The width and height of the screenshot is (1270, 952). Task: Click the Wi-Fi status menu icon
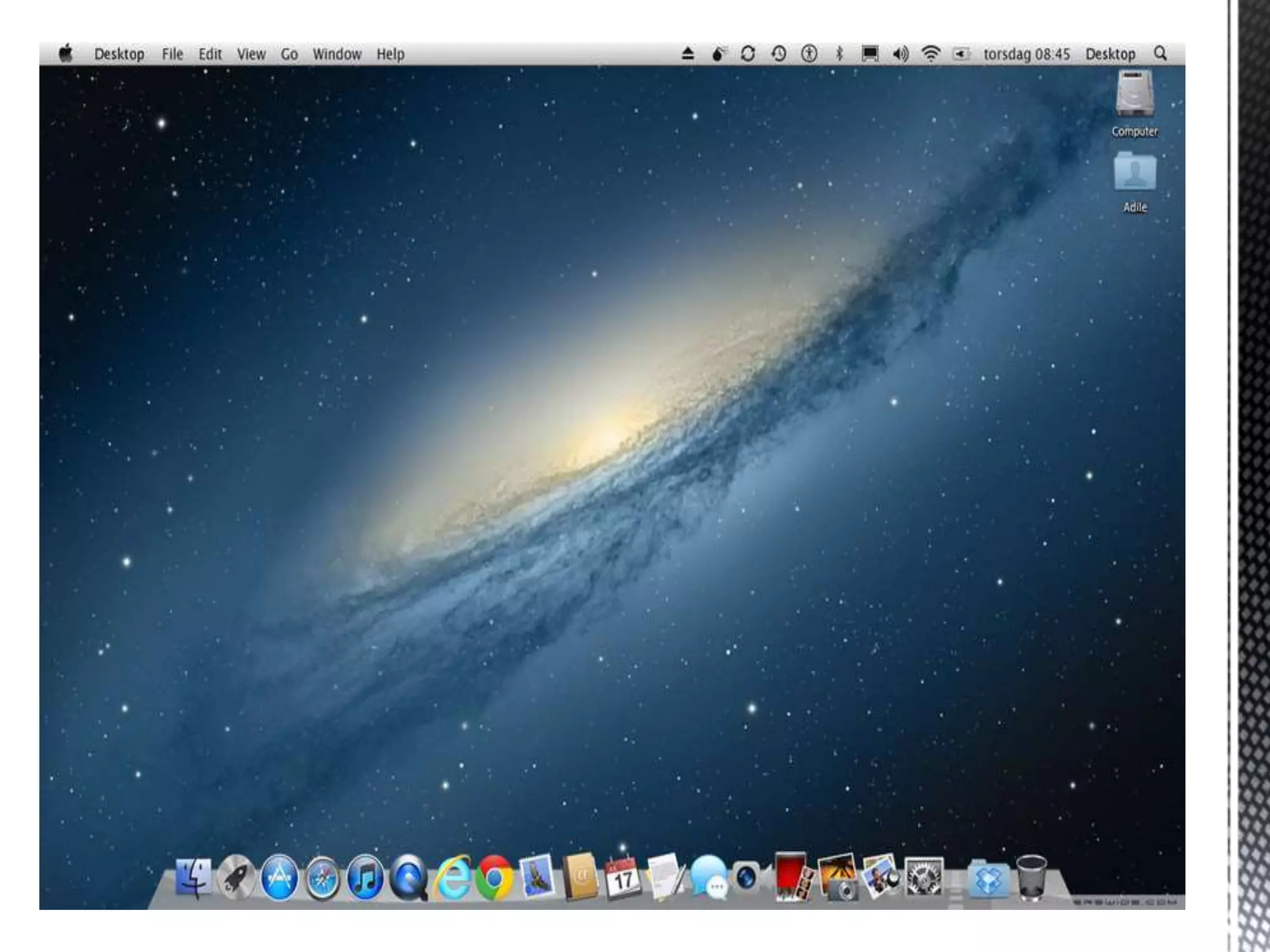coord(930,54)
